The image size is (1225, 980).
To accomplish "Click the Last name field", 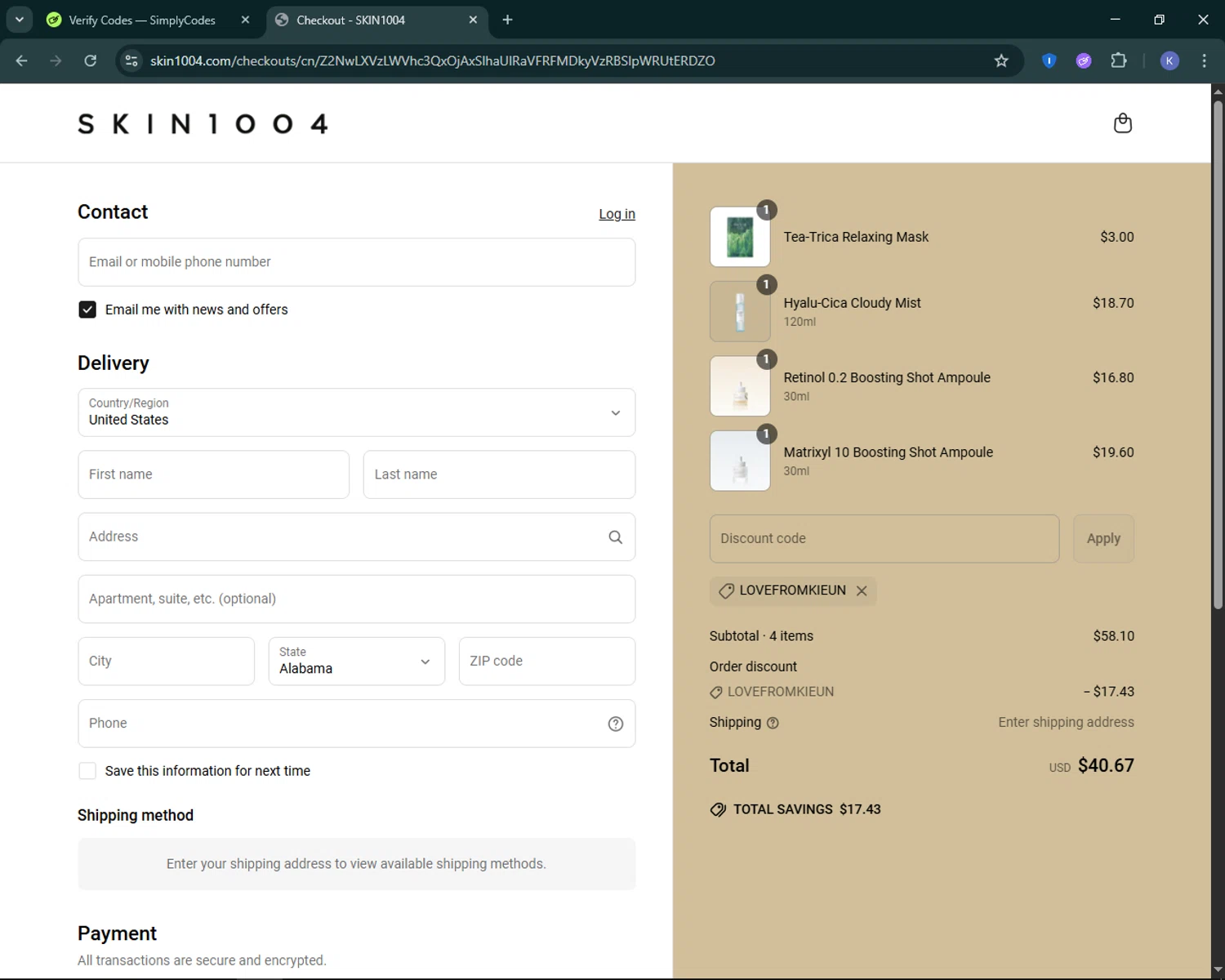I will [499, 474].
